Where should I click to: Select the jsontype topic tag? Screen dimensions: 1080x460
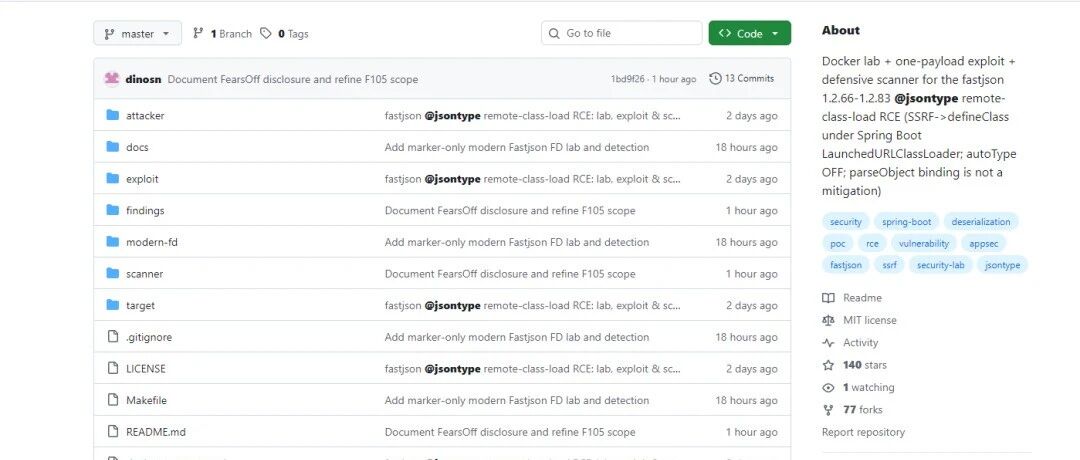click(x=1002, y=264)
